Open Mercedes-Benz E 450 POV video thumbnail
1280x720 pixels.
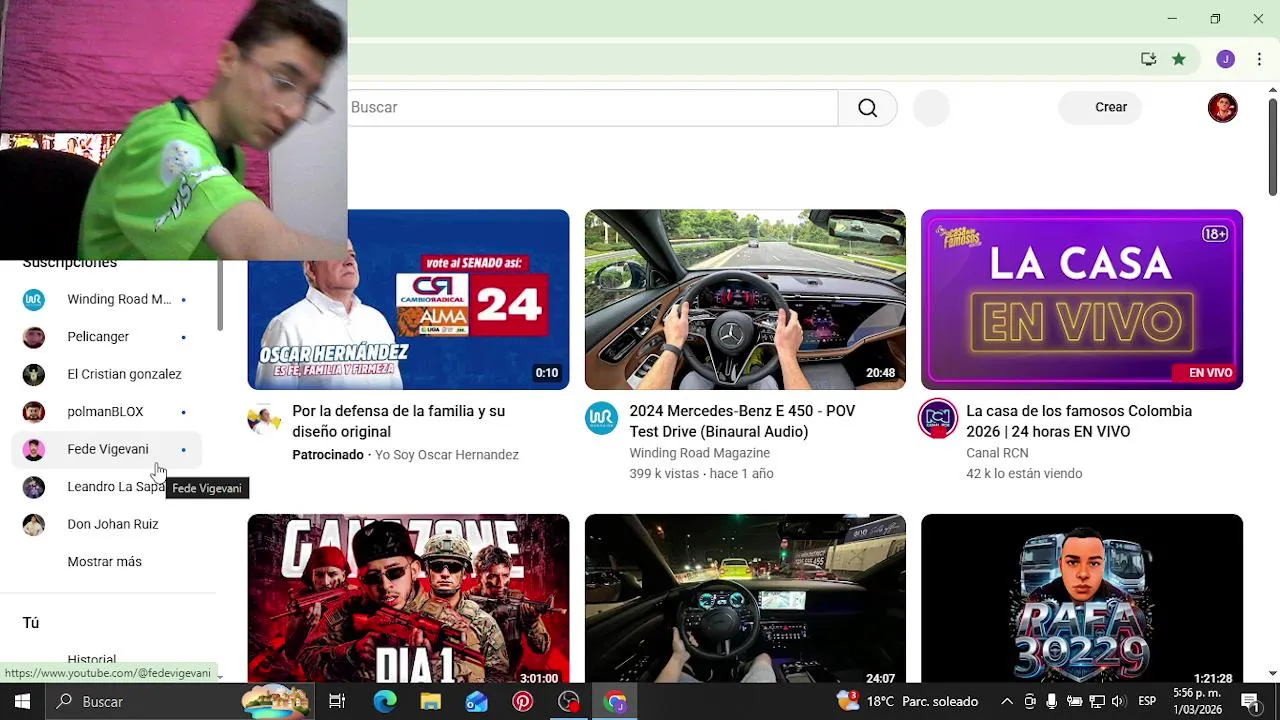[x=745, y=300]
